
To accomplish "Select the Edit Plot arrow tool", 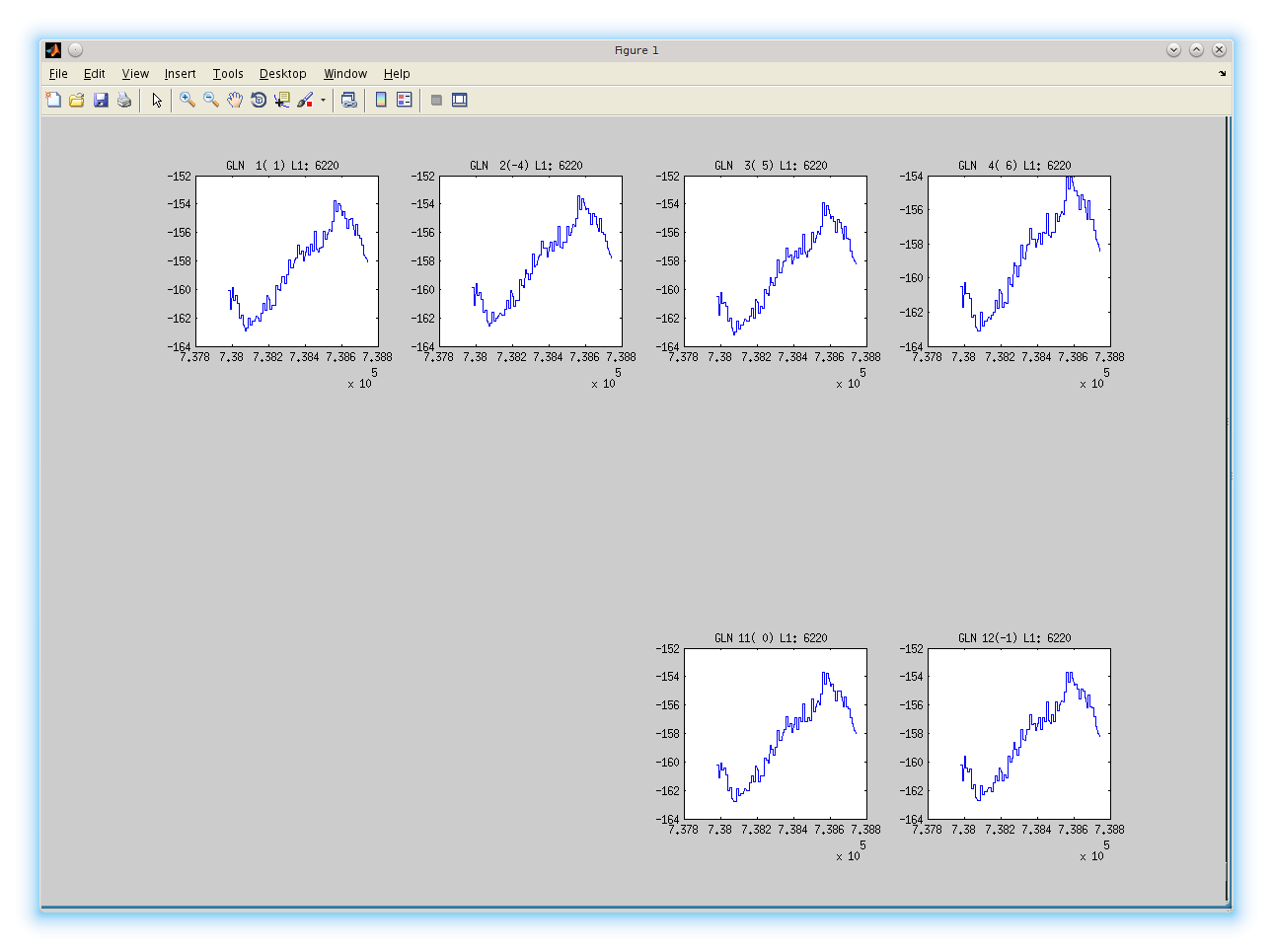I will 156,100.
